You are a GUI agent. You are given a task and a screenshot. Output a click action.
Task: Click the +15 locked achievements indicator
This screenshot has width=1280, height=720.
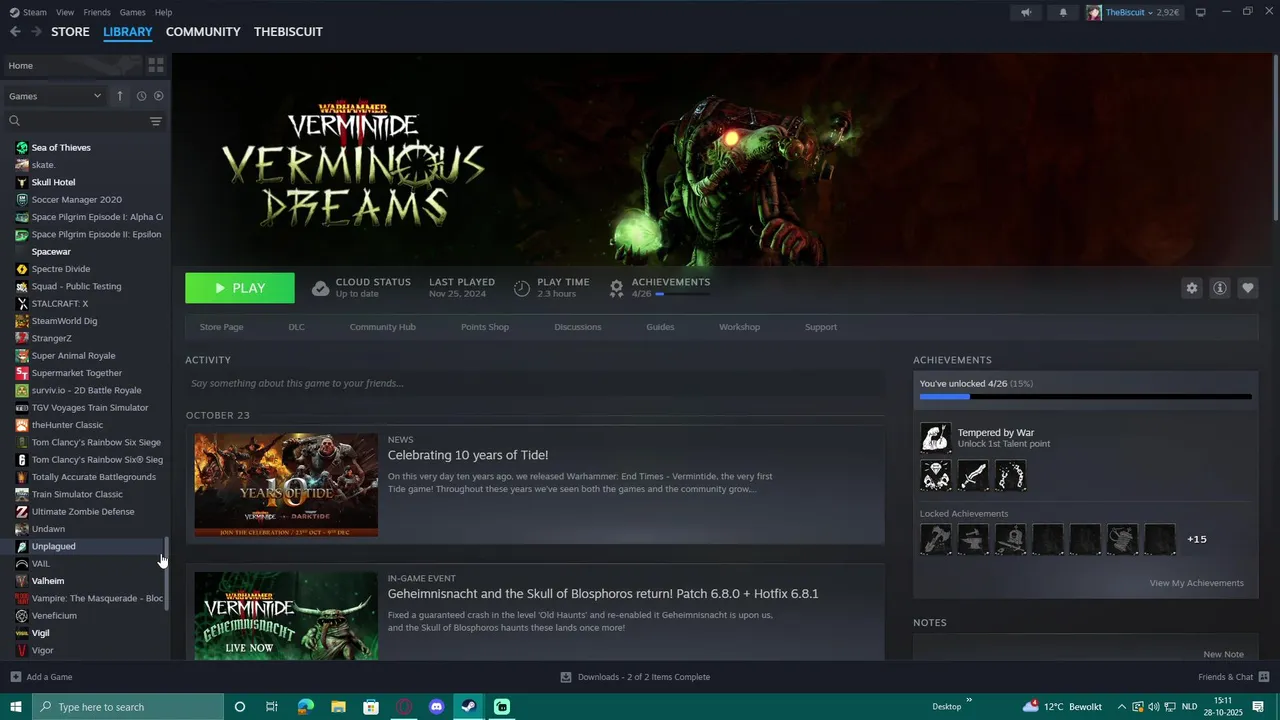tap(1197, 539)
